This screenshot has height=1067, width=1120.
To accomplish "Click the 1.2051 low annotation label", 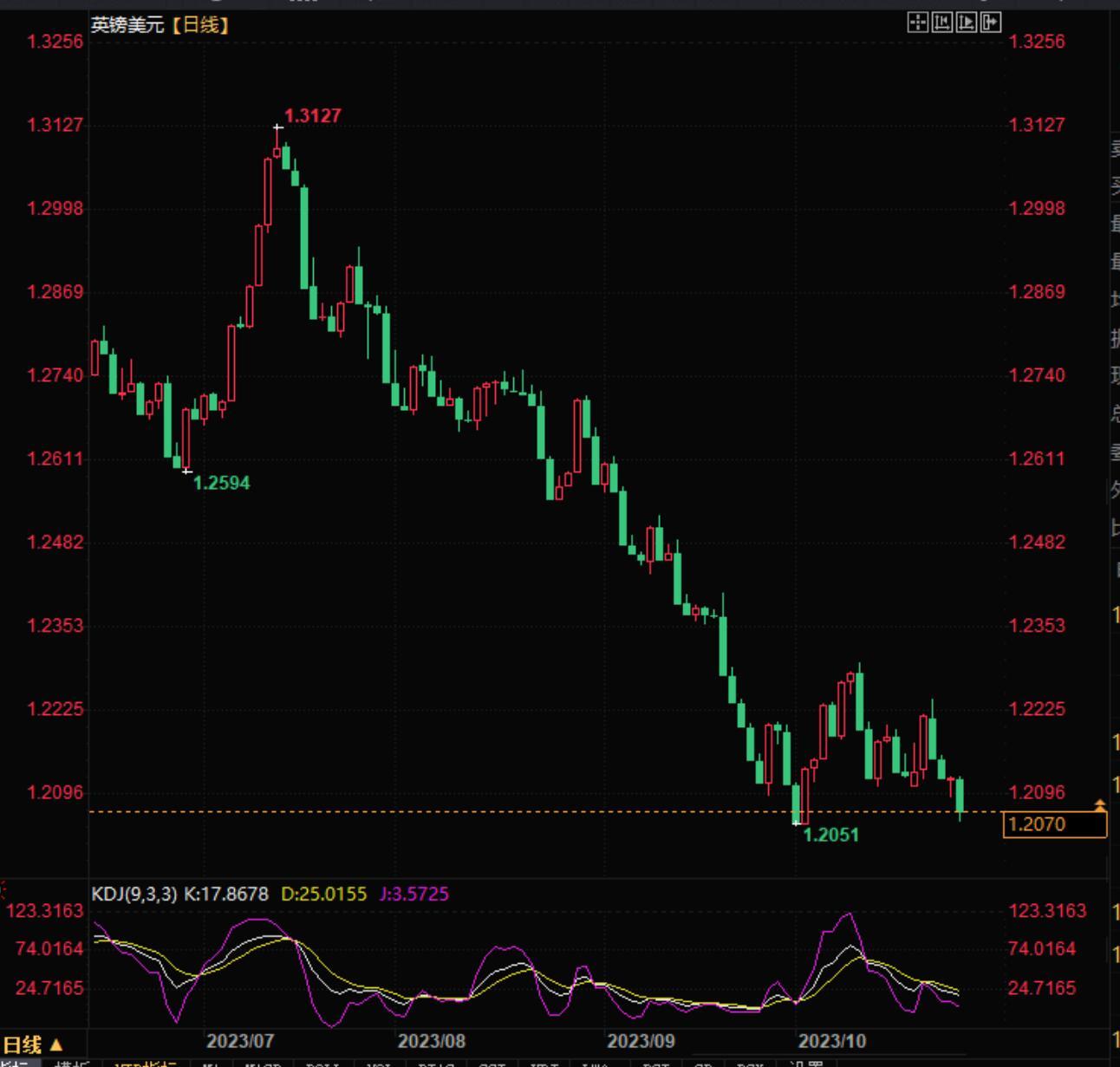I will pos(830,835).
